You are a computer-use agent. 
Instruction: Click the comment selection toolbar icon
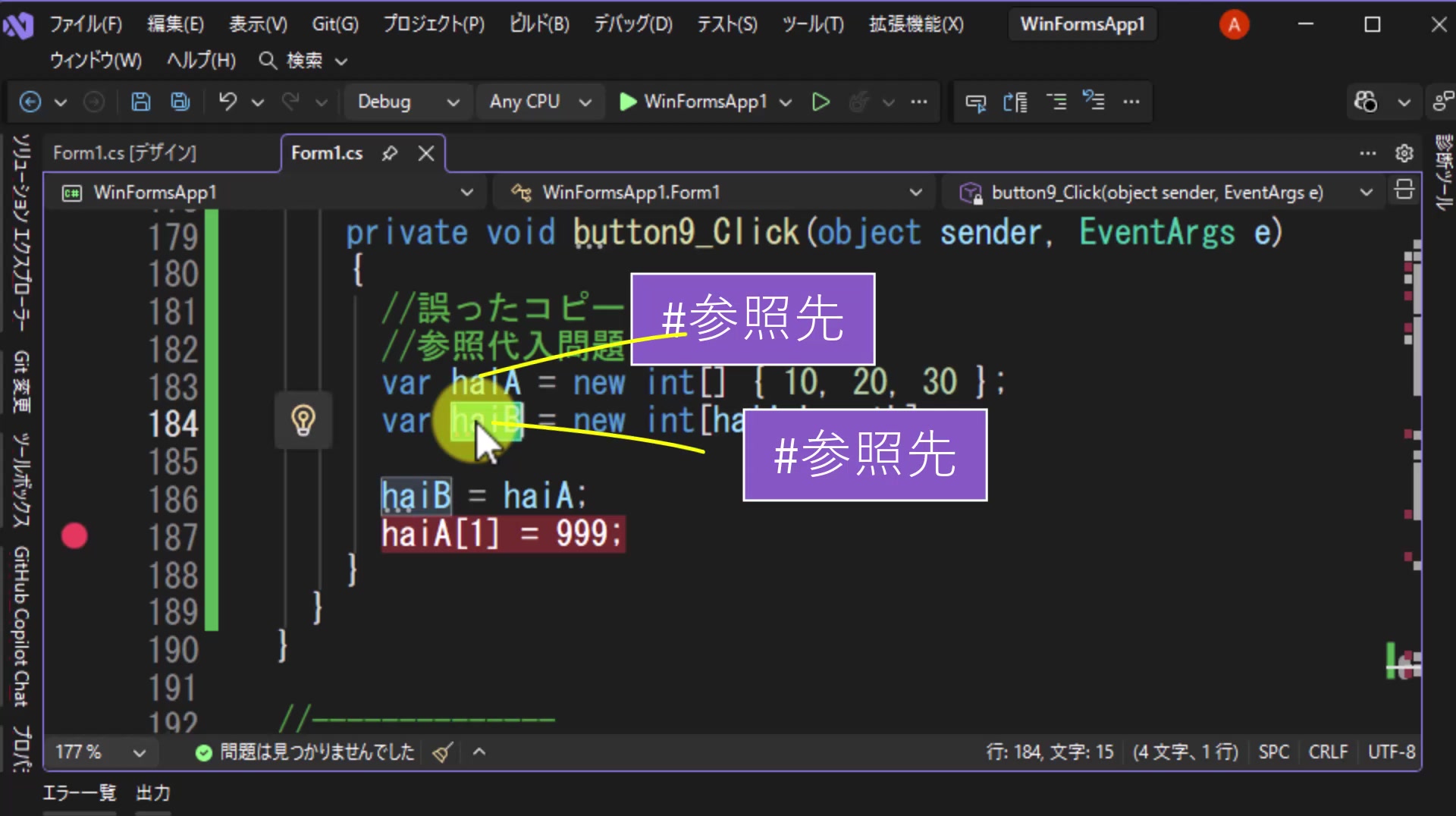point(1056,102)
